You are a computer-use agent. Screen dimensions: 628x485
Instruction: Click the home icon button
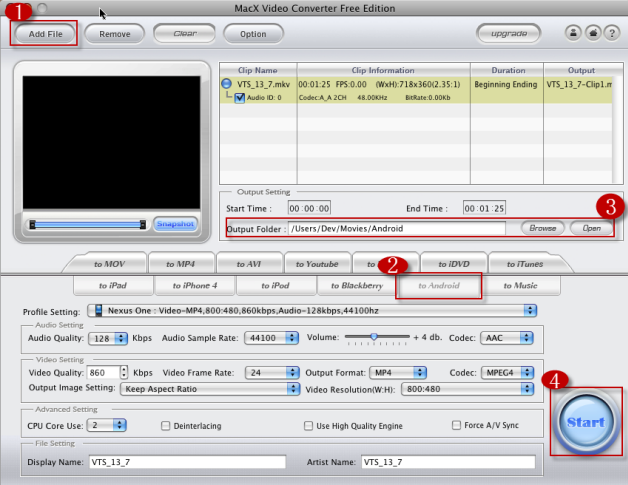click(593, 33)
